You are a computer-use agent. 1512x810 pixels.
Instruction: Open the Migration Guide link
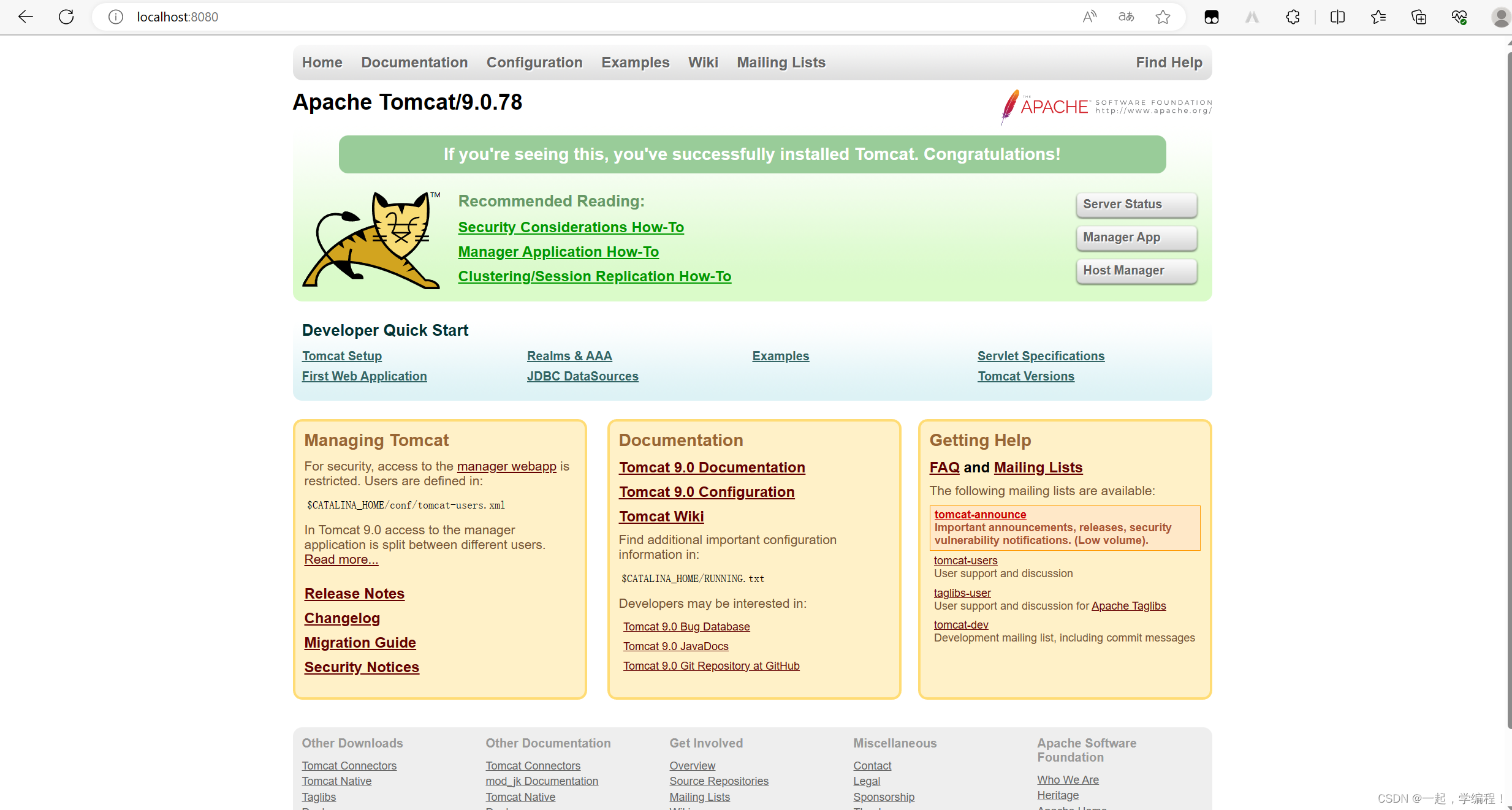tap(360, 643)
